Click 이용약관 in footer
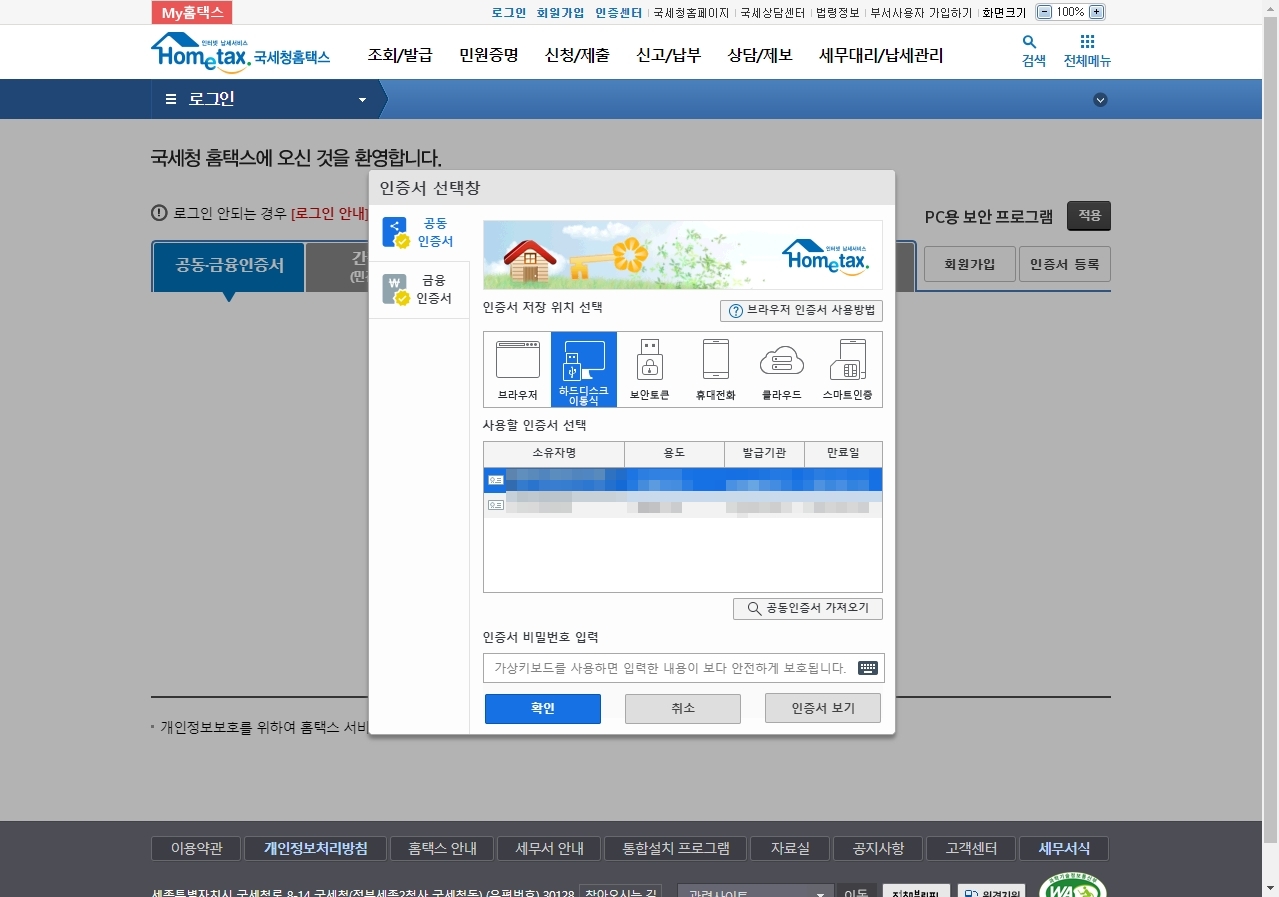Image resolution: width=1279 pixels, height=897 pixels. 196,849
